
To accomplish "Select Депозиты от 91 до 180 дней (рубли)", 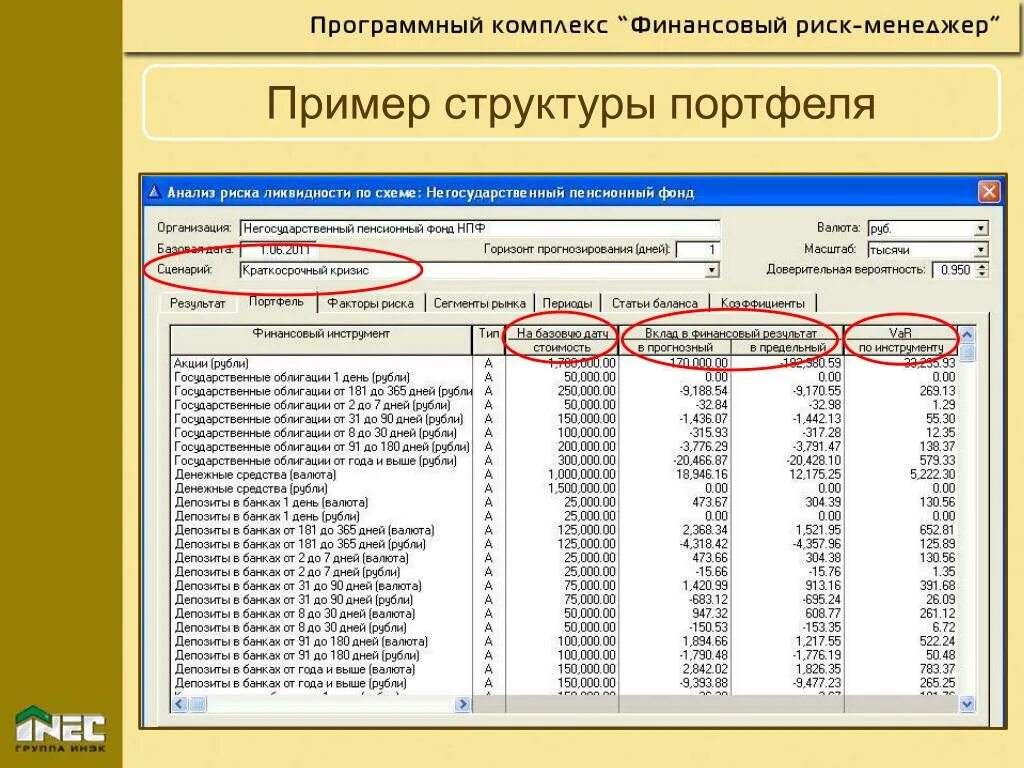I will point(565,655).
